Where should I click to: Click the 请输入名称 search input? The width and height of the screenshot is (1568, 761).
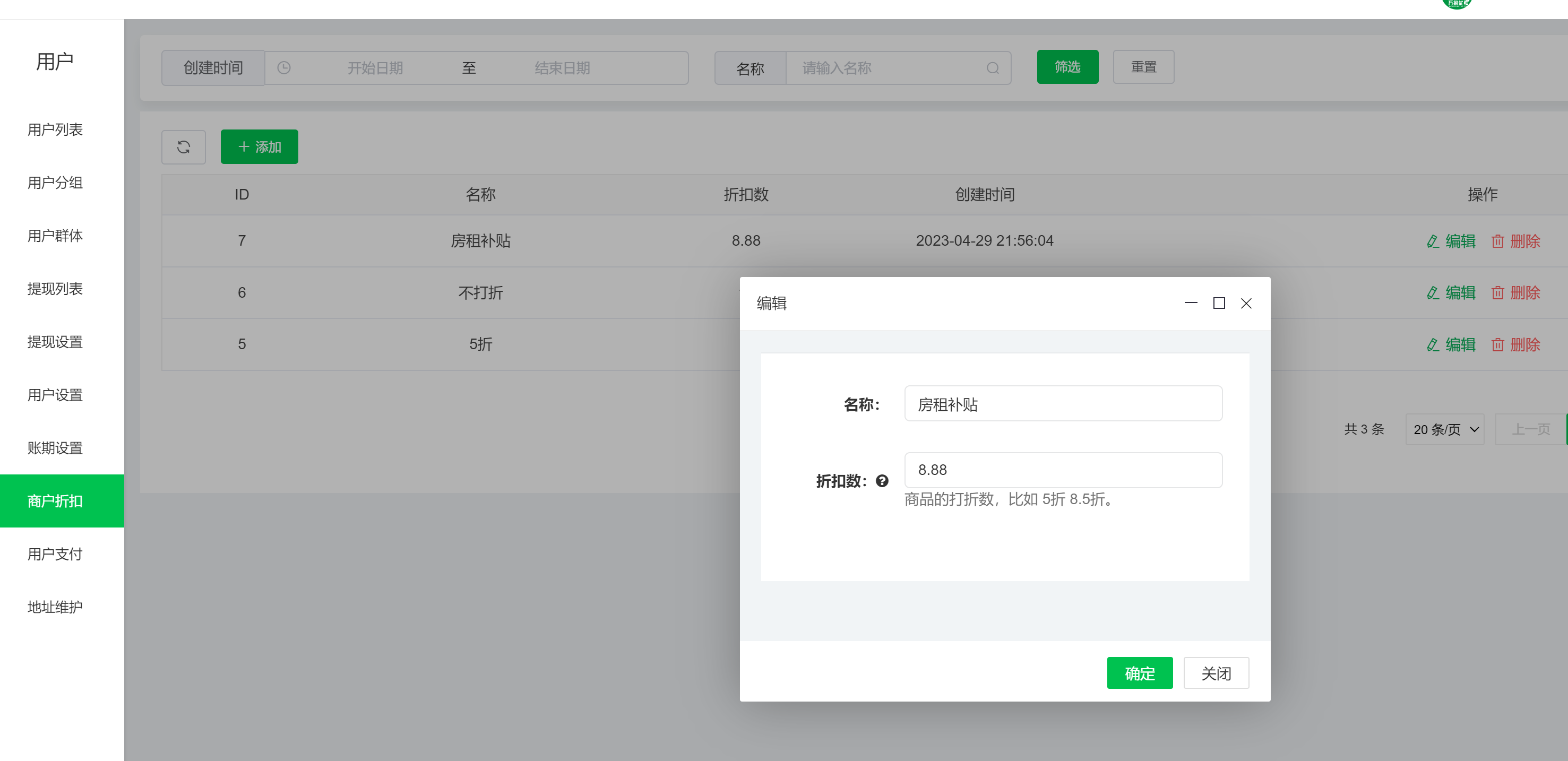click(x=883, y=67)
